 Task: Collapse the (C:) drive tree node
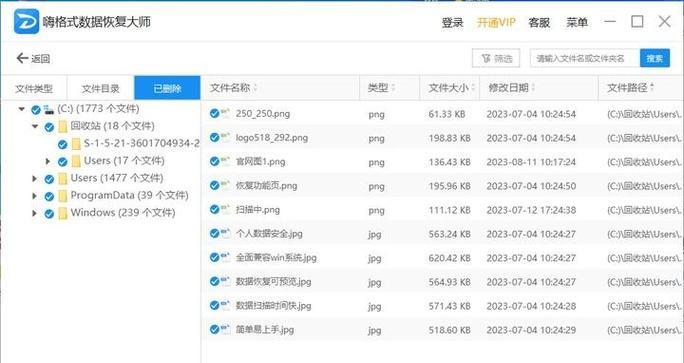point(21,109)
